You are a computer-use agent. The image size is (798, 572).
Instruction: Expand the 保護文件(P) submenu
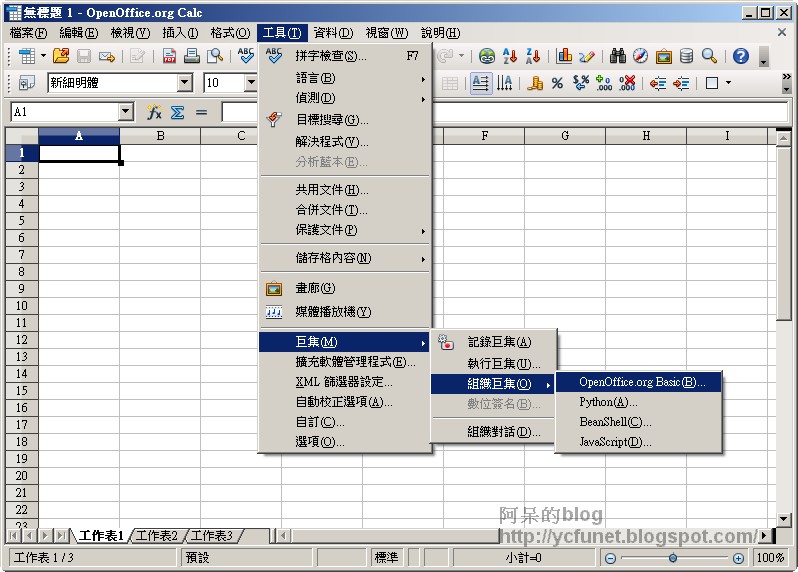[x=345, y=230]
